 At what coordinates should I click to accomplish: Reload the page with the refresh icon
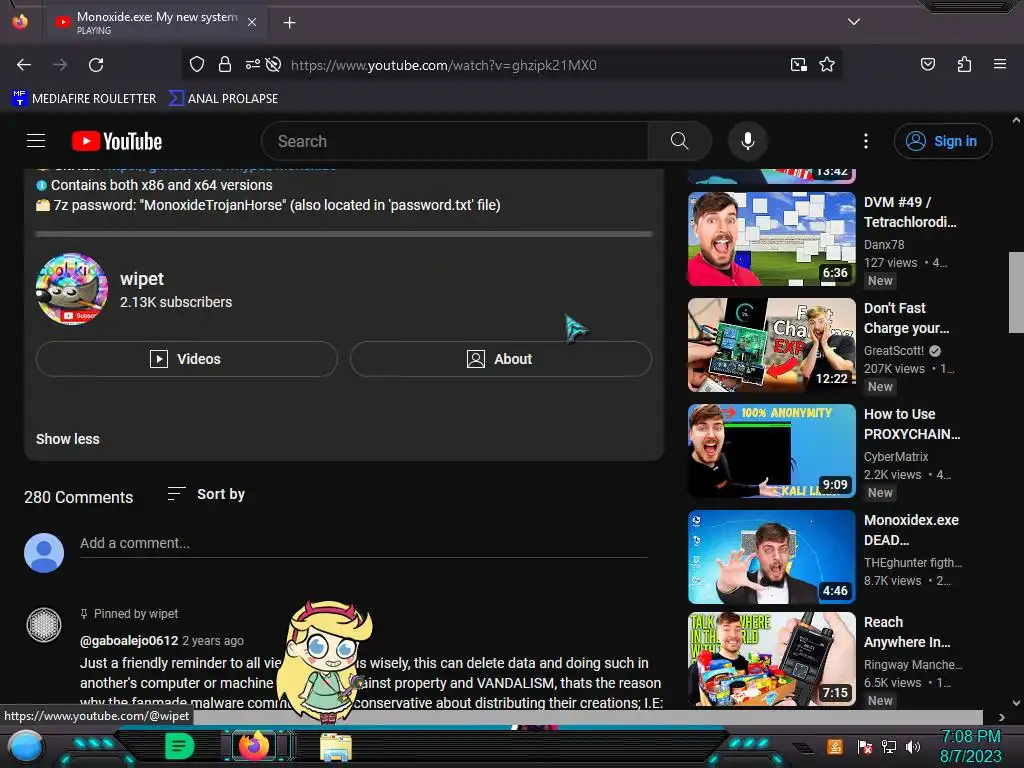96,65
